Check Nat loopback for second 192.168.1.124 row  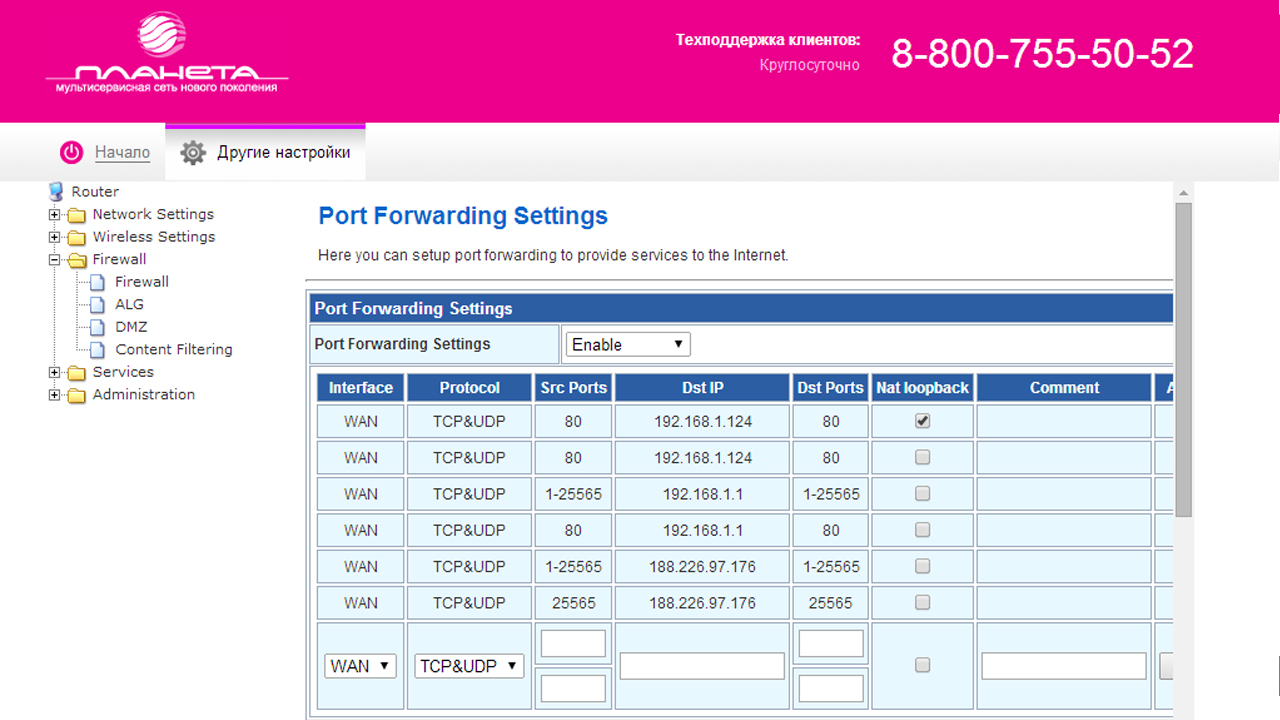point(922,457)
